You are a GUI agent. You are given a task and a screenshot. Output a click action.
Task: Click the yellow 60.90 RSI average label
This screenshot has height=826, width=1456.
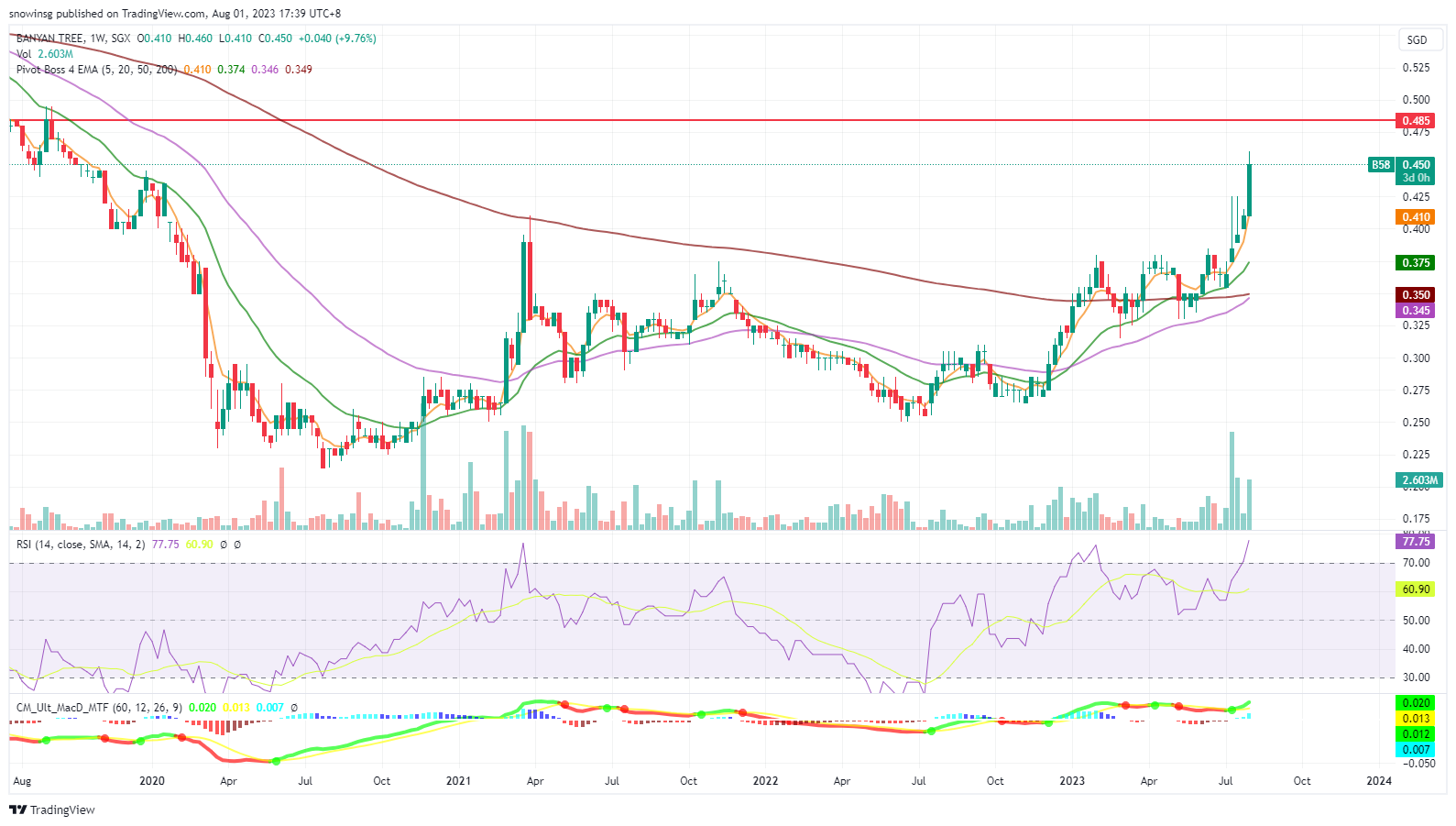1416,589
